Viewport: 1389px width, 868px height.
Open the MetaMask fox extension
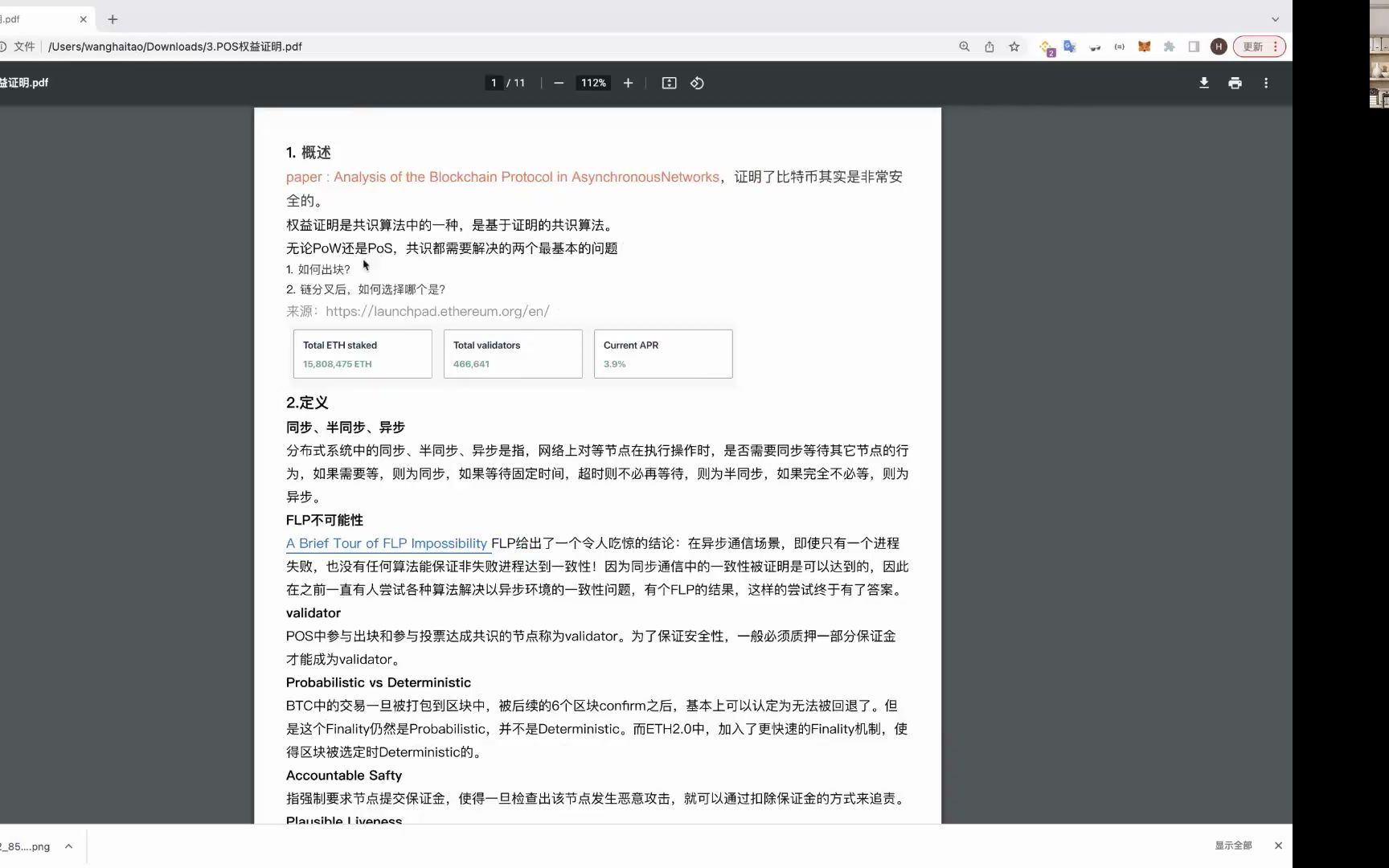coord(1145,47)
